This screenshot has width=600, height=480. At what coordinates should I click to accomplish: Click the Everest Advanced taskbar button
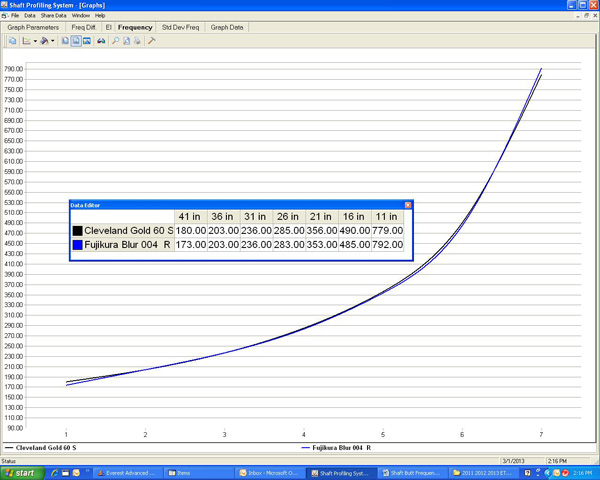tap(126, 473)
